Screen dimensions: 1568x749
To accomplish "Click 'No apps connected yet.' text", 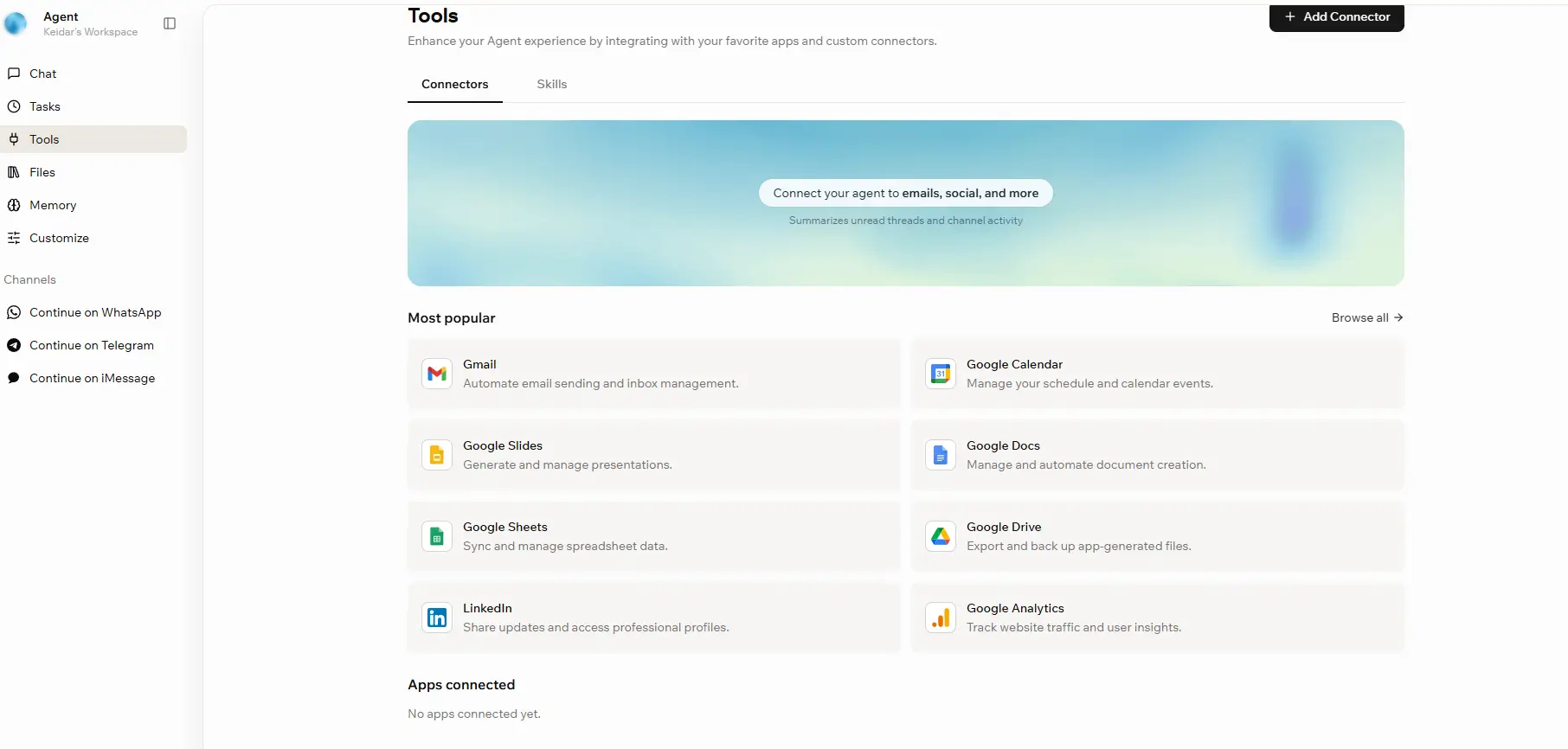I will [474, 714].
